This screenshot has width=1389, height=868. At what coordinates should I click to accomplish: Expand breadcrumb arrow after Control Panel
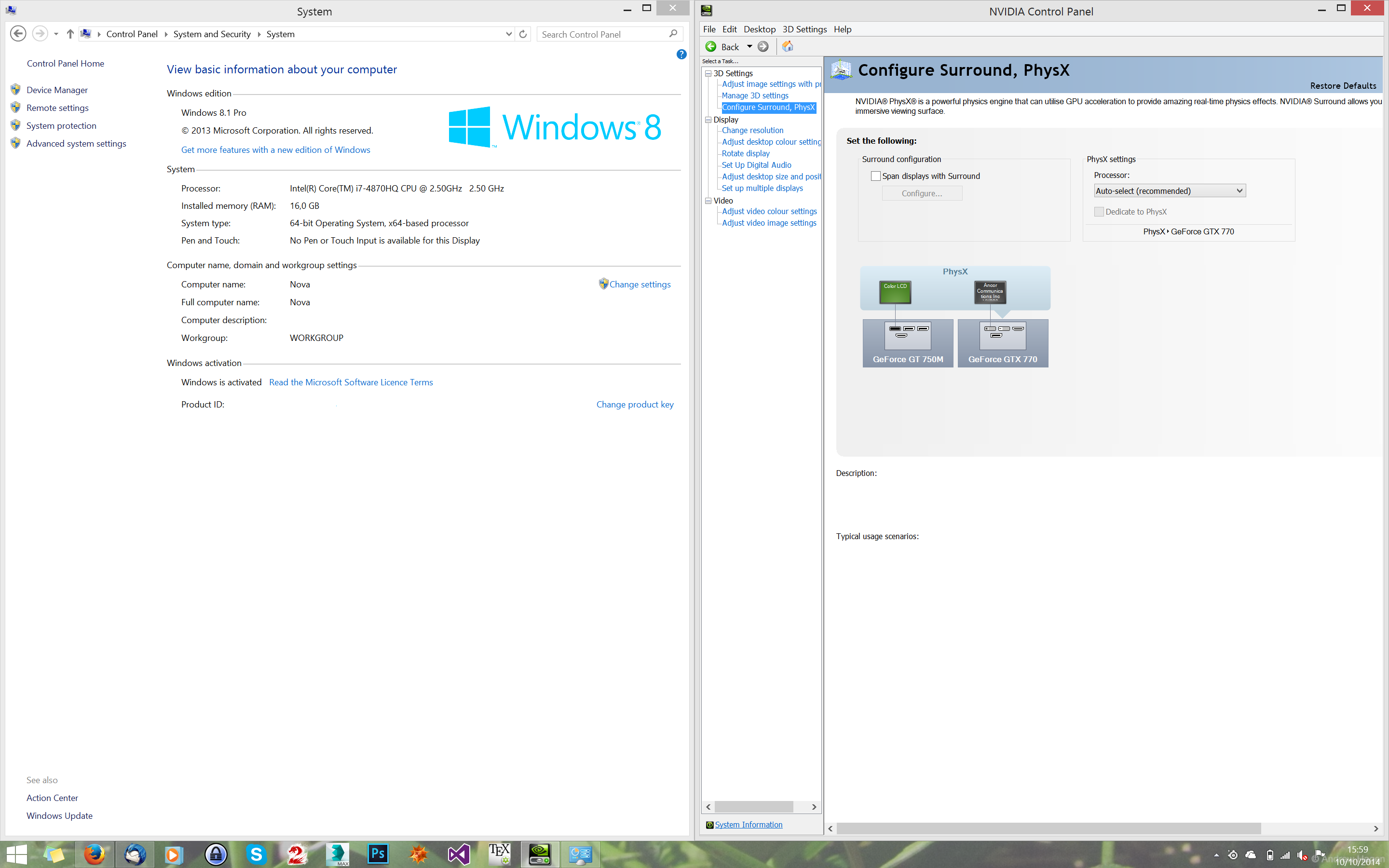(166, 34)
